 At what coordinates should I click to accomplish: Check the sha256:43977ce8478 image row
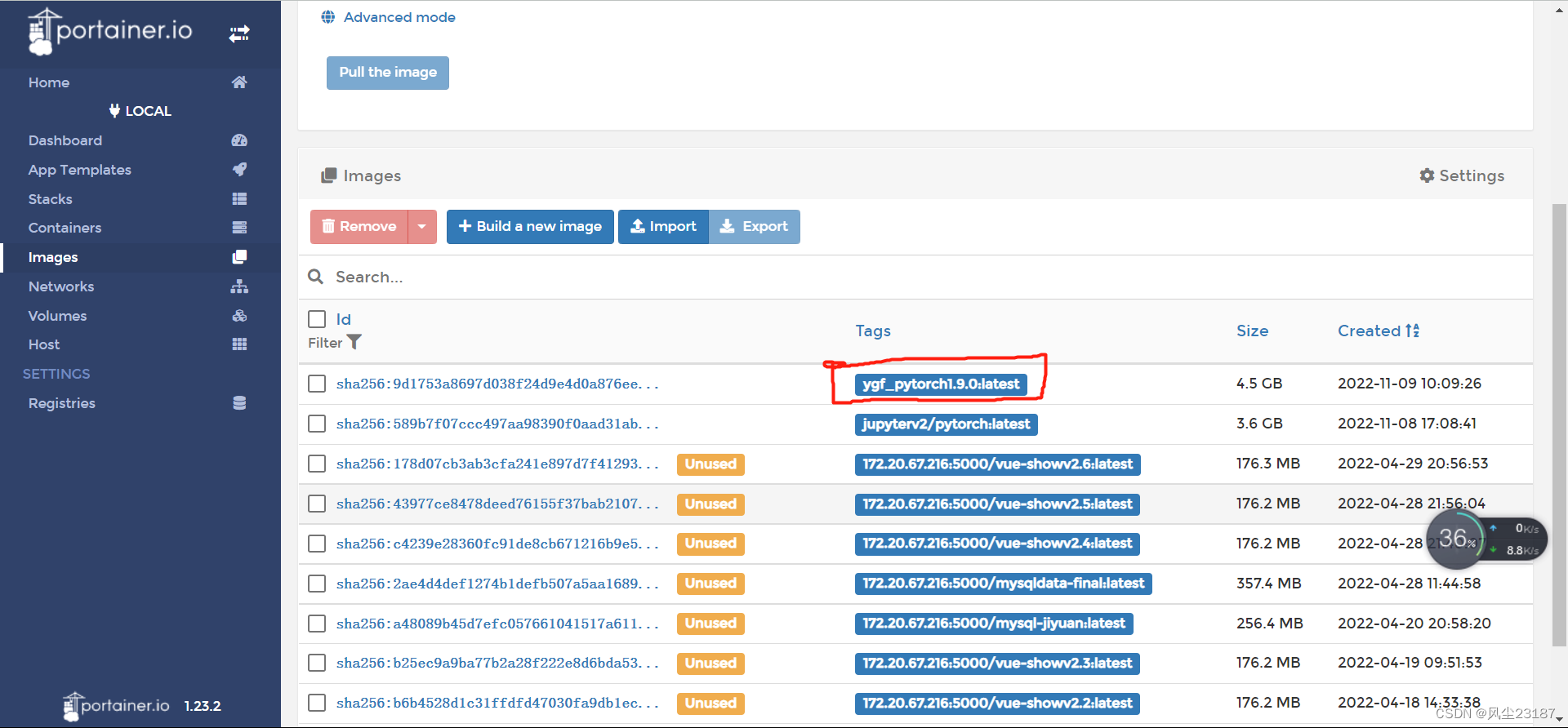click(x=317, y=504)
